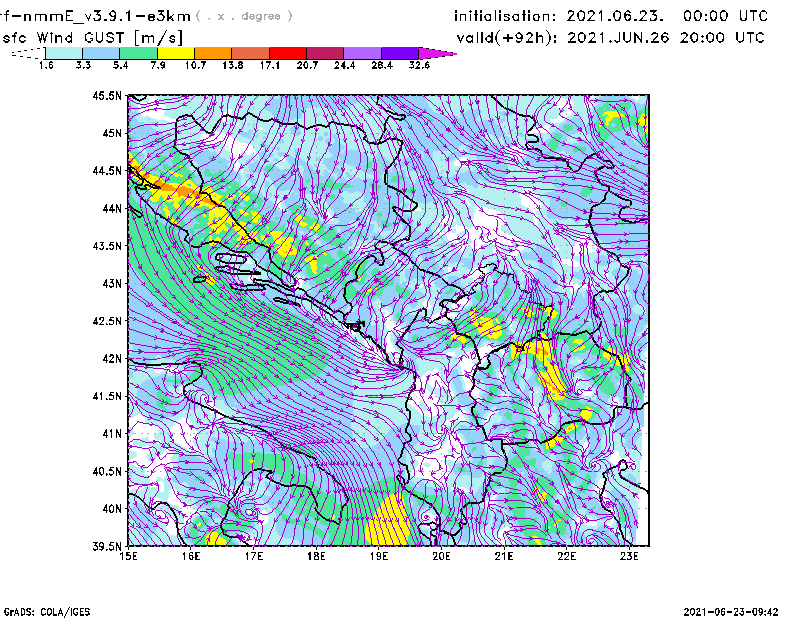The width and height of the screenshot is (800, 618).
Task: Click the 40N latitude label
Action: [112, 508]
